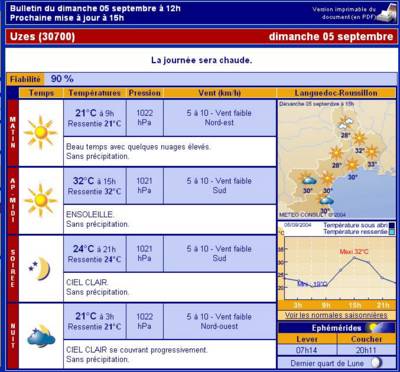This screenshot has width=400, height=372.
Task: Click the Languedoc-Roussillon regional map
Action: (x=337, y=159)
